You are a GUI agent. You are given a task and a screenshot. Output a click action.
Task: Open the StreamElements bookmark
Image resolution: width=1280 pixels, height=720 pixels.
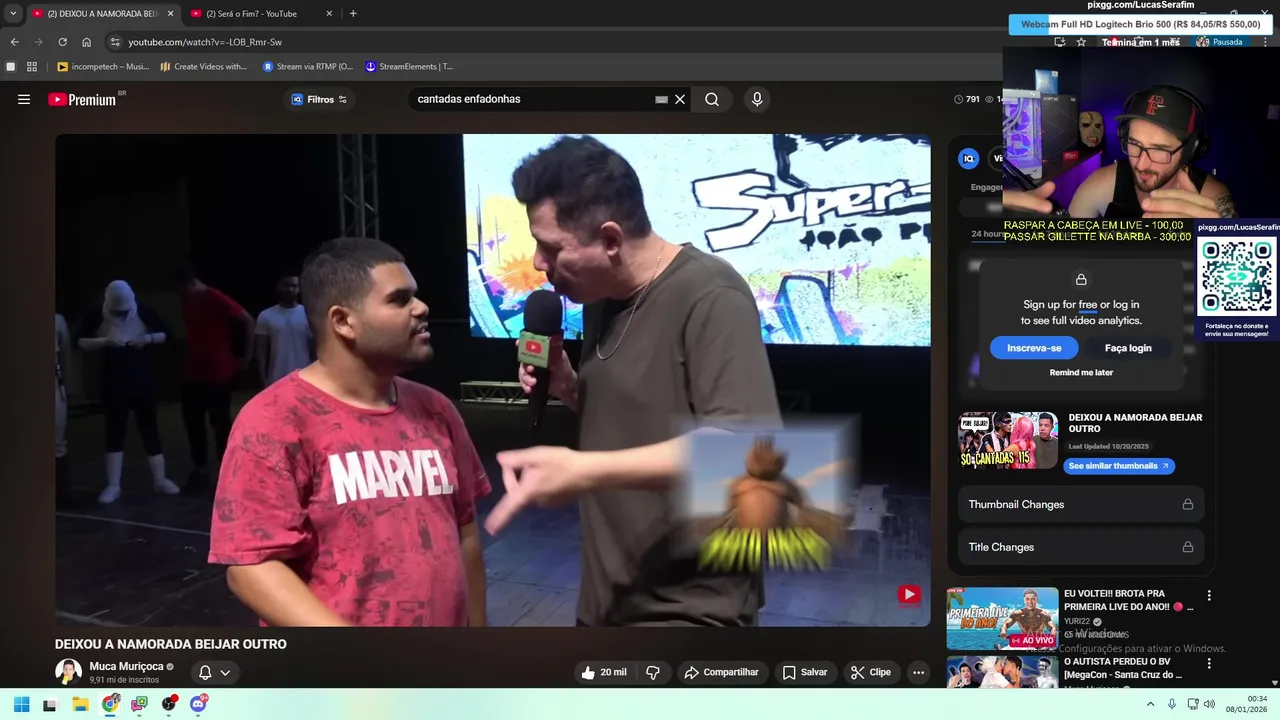coord(409,67)
